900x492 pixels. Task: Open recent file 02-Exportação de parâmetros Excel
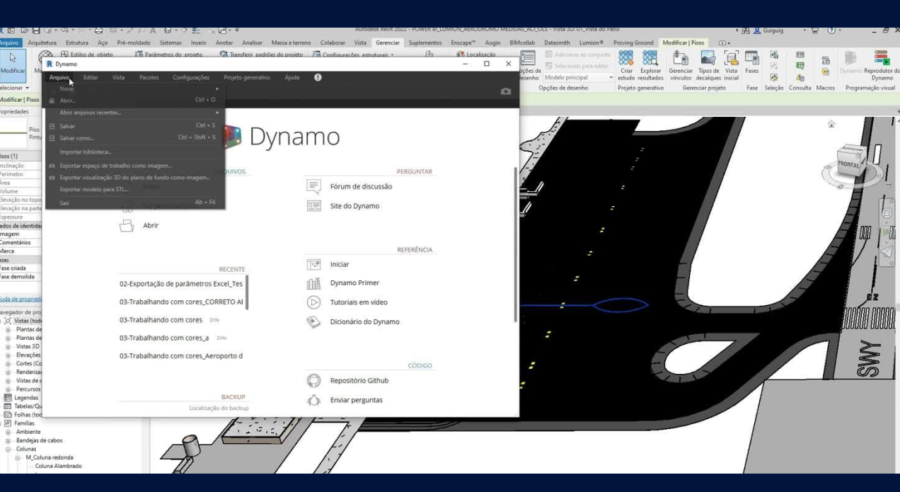tap(181, 284)
